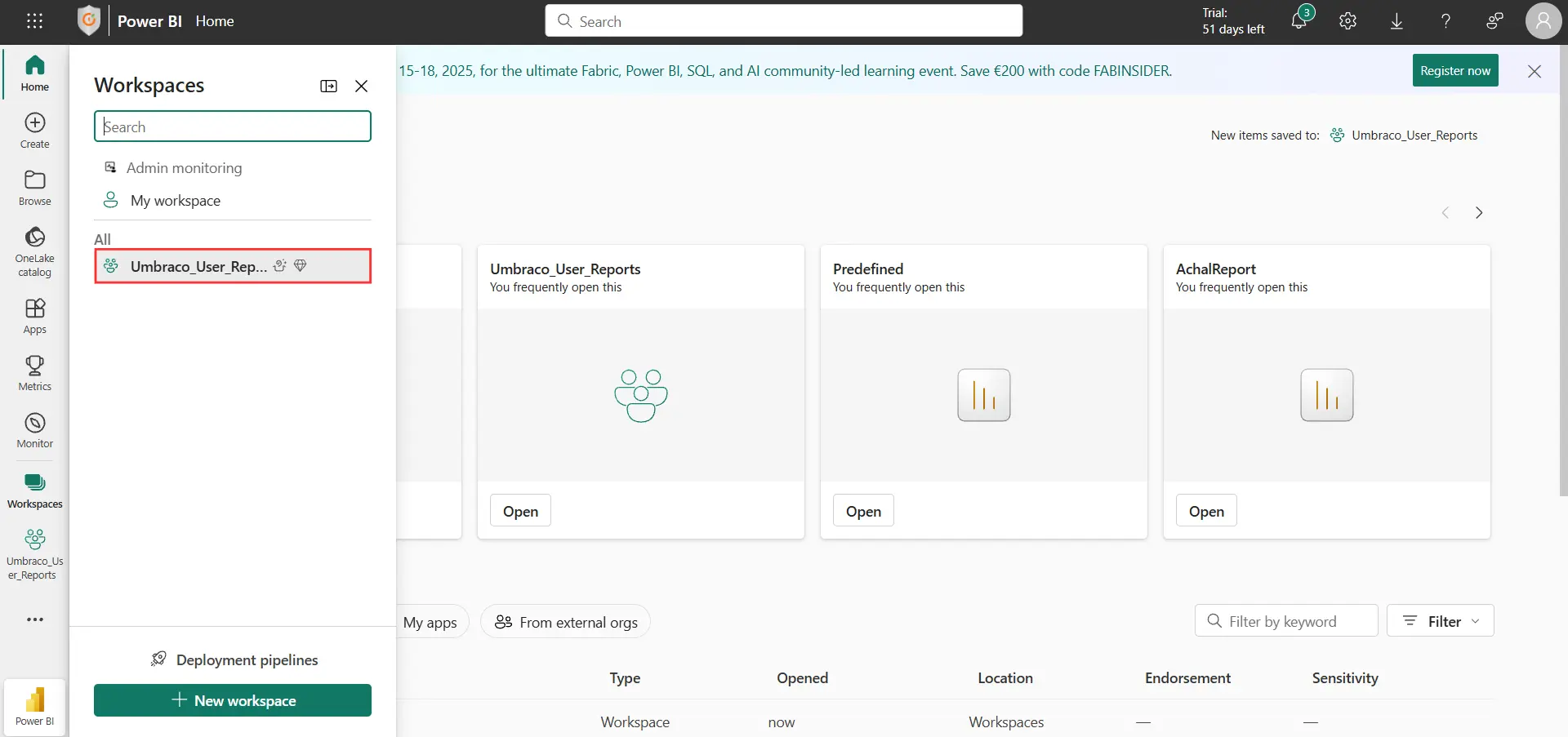Screen dimensions: 1568x737
Task: Open the Settings gear
Action: click(1348, 21)
